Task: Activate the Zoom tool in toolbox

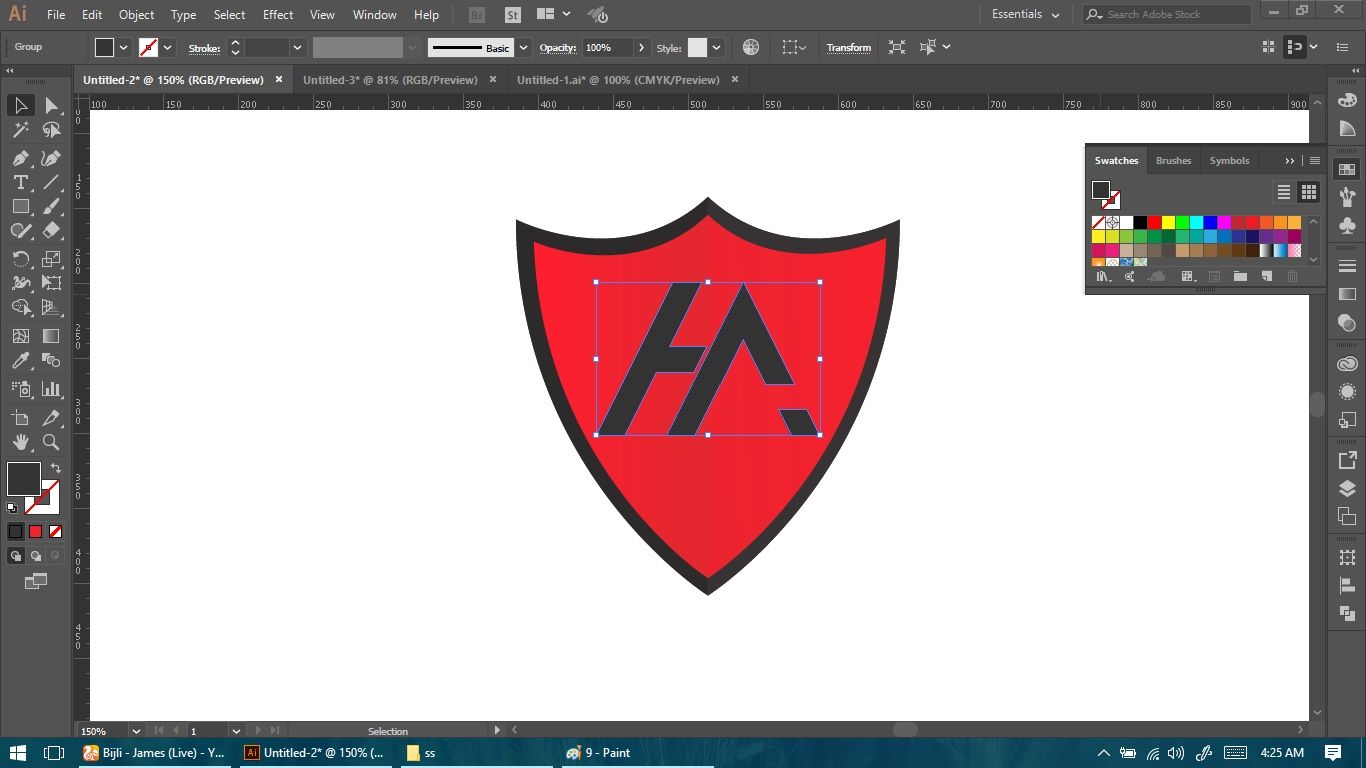Action: pos(51,442)
